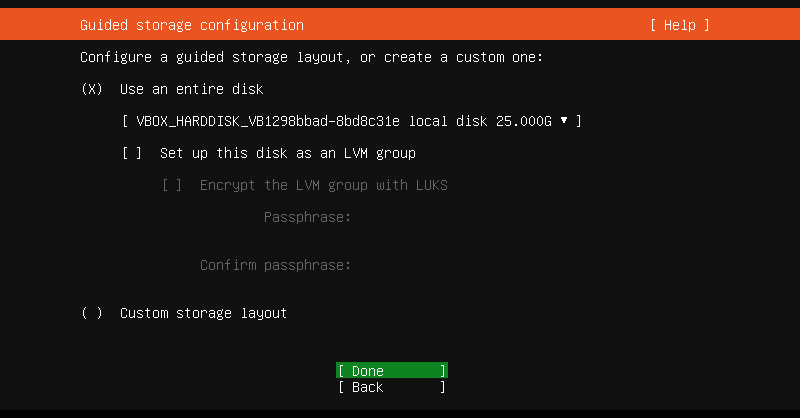Click the Confirm passphrase input field
800x418 pixels.
(x=450, y=265)
